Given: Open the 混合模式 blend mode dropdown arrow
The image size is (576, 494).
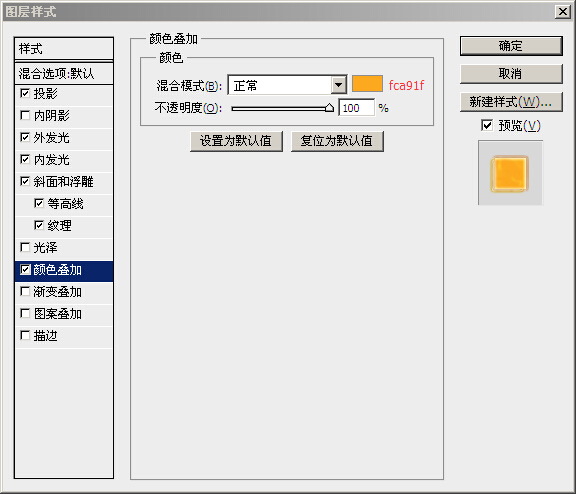Looking at the screenshot, I should [x=339, y=86].
